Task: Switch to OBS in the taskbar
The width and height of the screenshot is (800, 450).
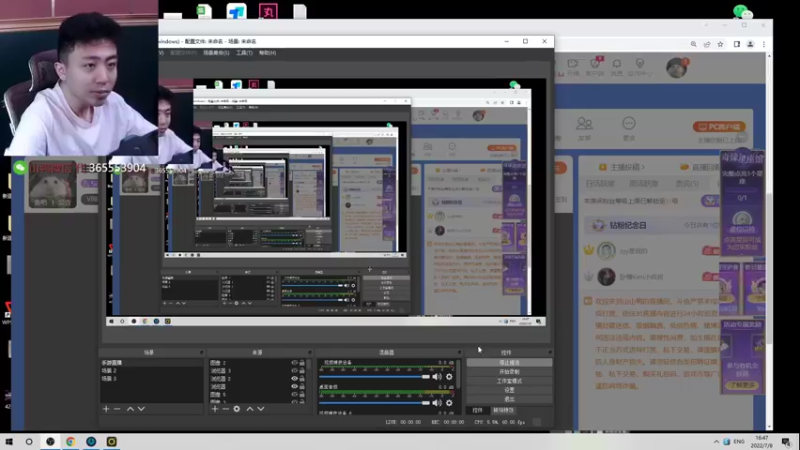Action: [x=50, y=441]
